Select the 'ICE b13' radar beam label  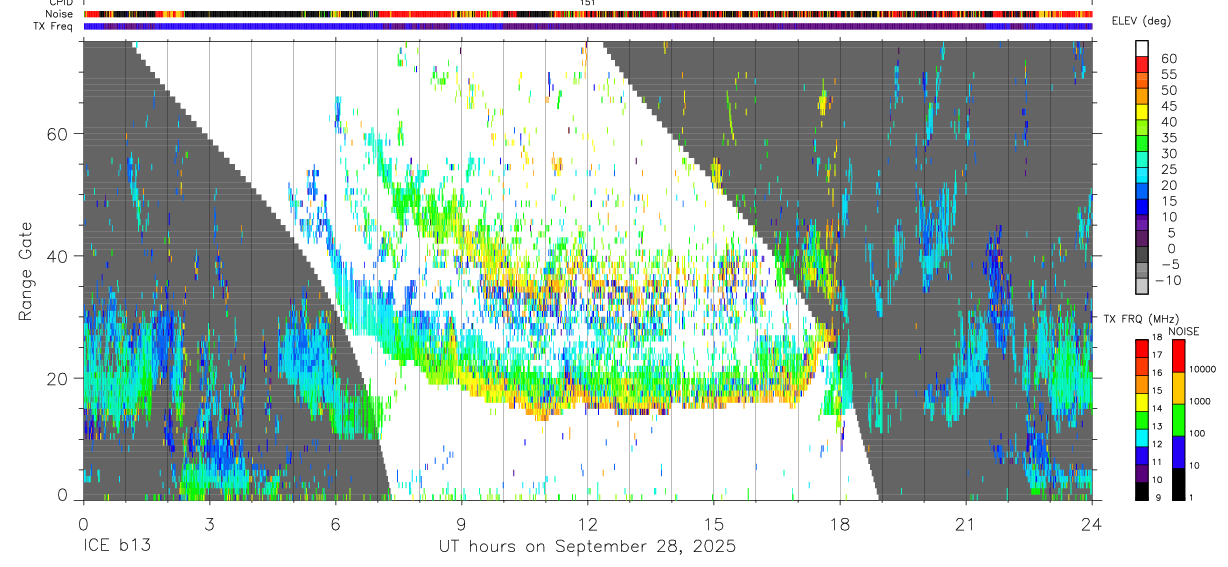click(118, 547)
